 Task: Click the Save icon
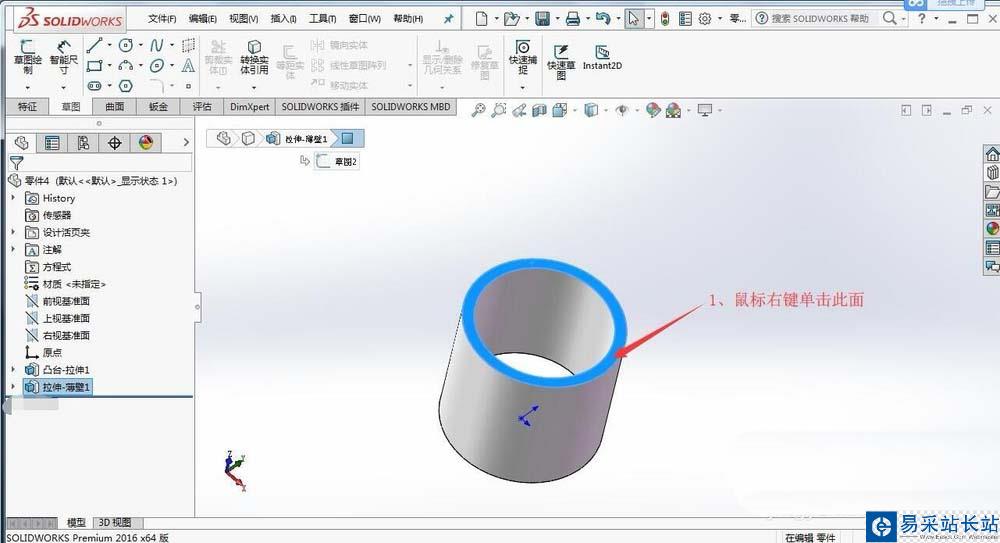(x=542, y=19)
